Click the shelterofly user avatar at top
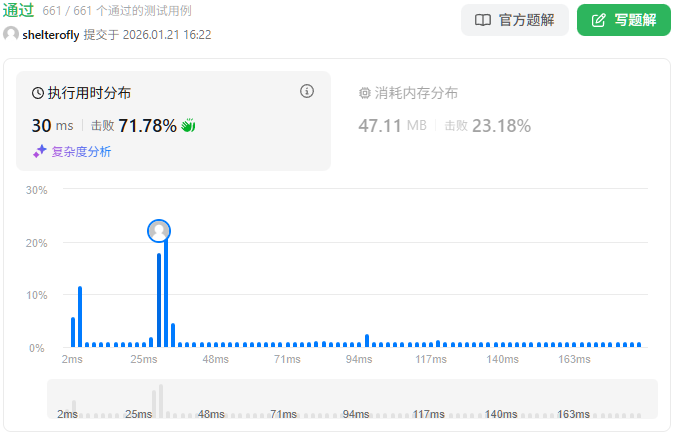 tap(11, 34)
